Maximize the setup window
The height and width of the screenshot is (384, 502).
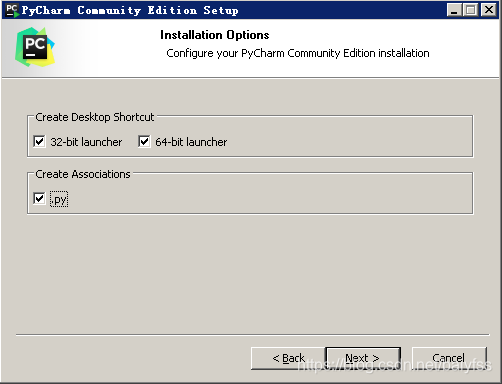(x=471, y=10)
